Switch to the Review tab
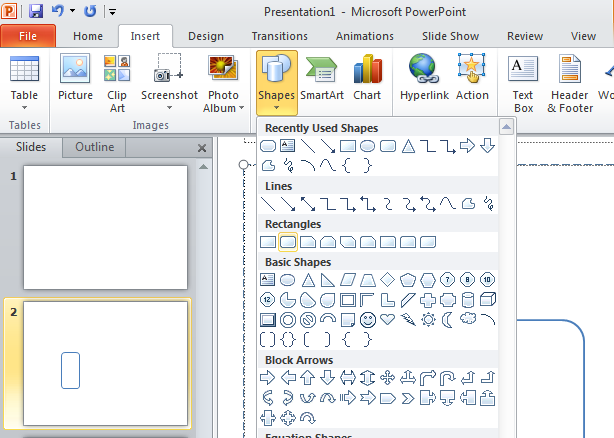 pos(525,36)
